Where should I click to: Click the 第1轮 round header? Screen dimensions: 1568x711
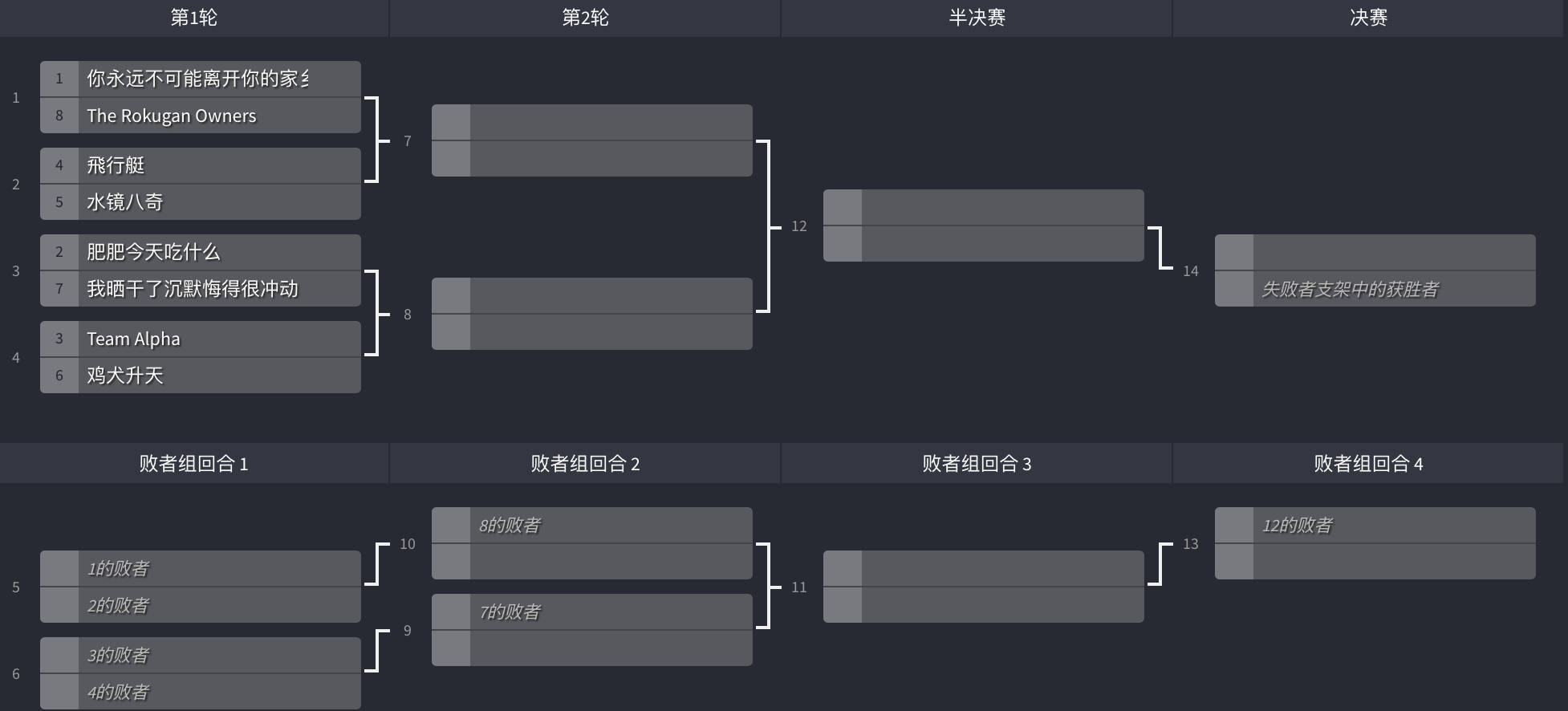click(x=193, y=18)
